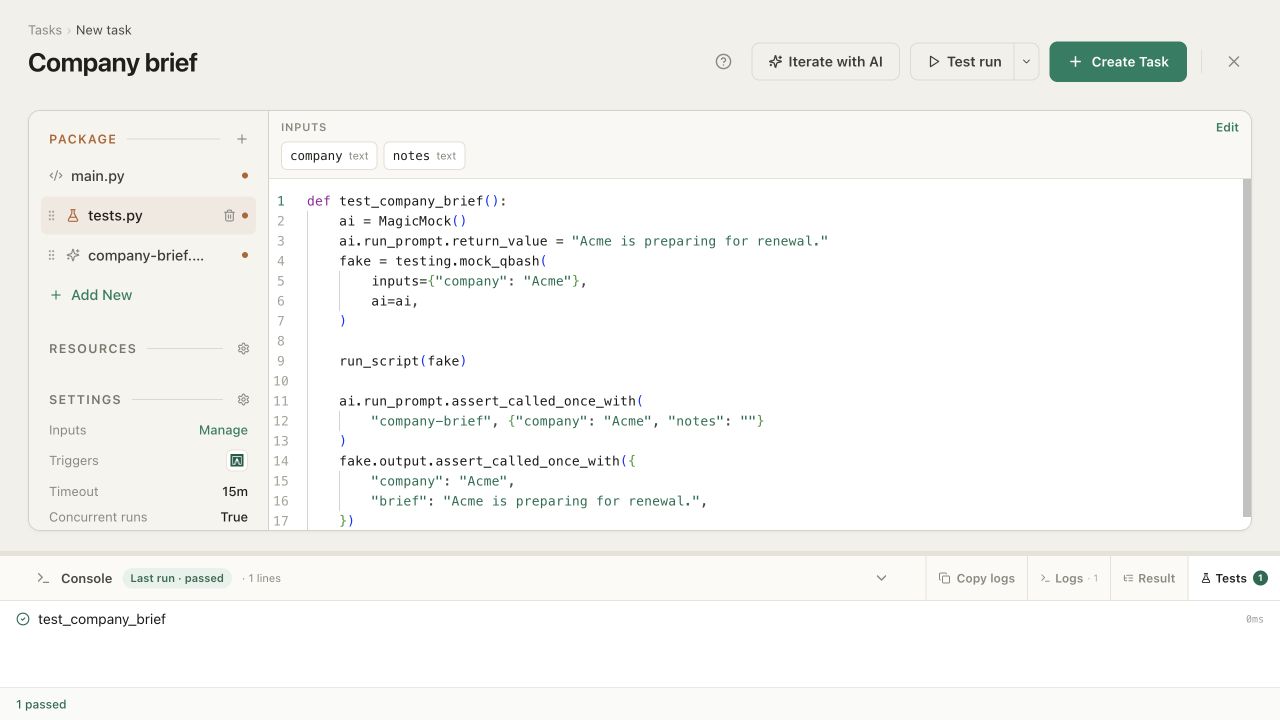Viewport: 1280px width, 720px height.
Task: Click the Tasks breadcrumb link
Action: 45,30
